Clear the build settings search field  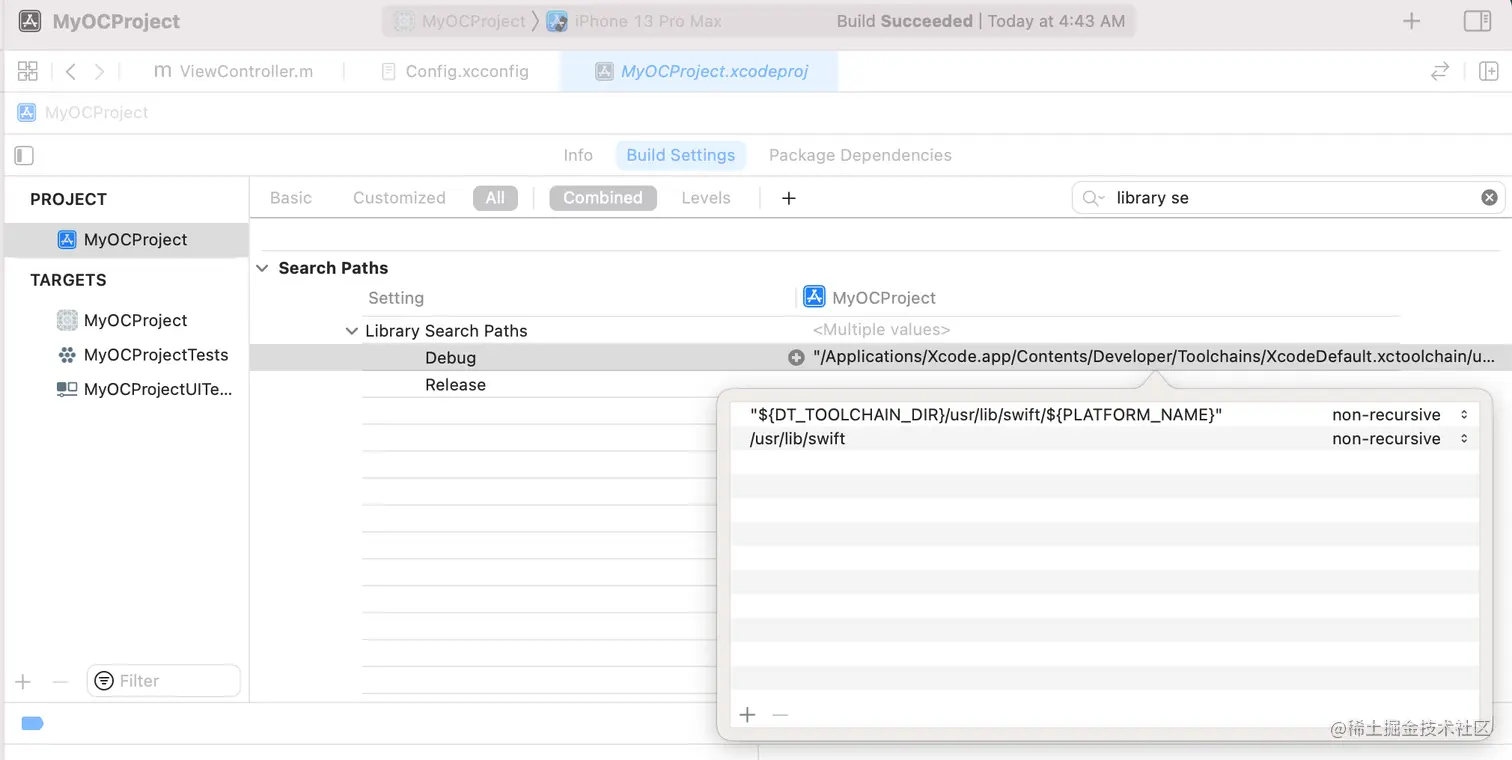1489,198
